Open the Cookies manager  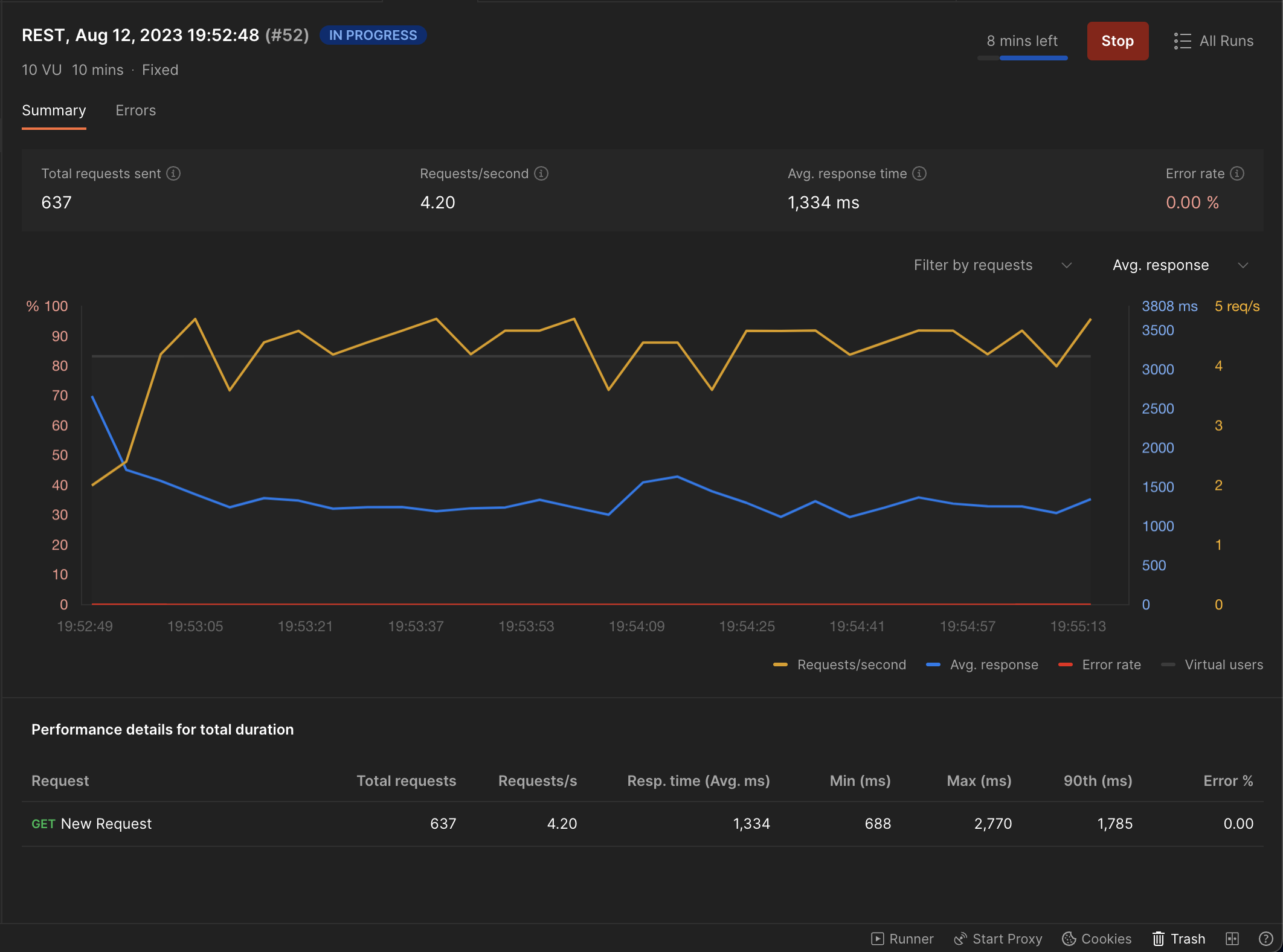(x=1097, y=939)
